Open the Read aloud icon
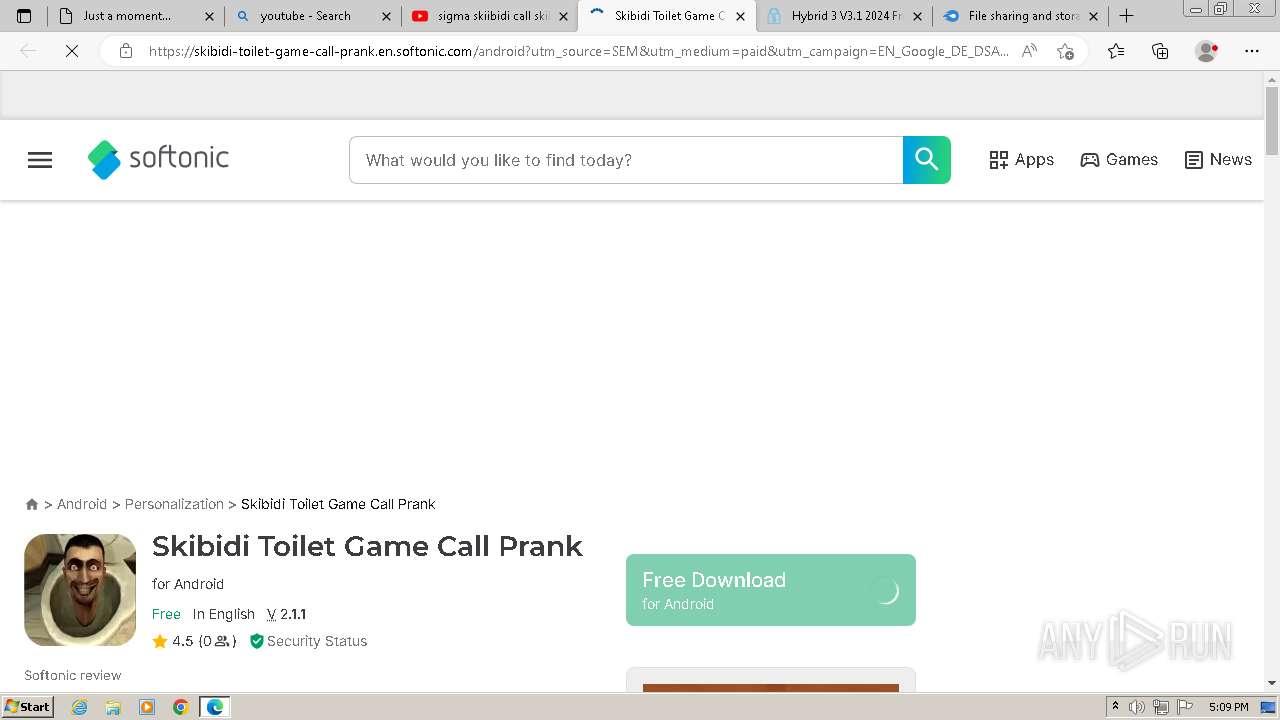The image size is (1280, 720). coord(1029,51)
